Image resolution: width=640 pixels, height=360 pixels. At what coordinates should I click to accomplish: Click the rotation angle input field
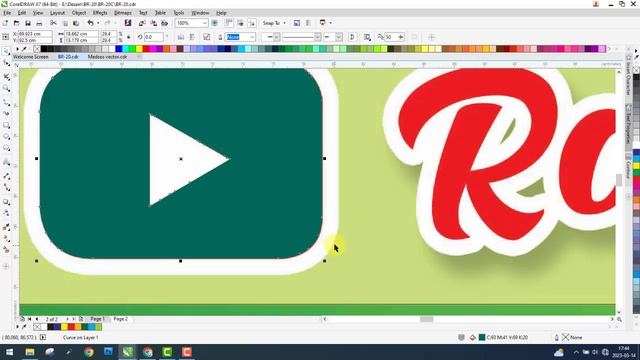[154, 37]
